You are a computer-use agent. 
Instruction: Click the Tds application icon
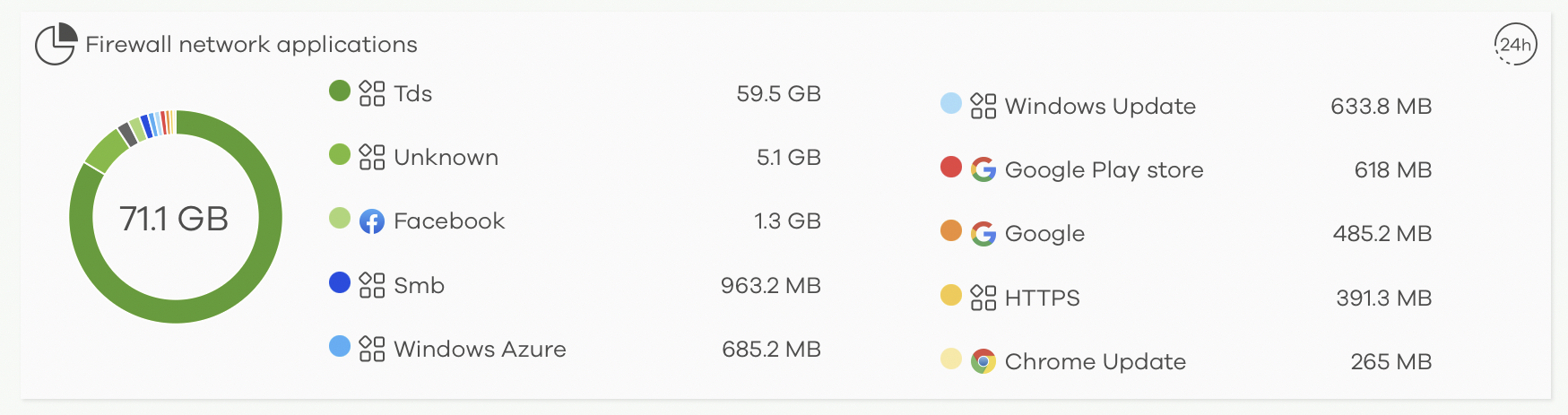tap(372, 93)
